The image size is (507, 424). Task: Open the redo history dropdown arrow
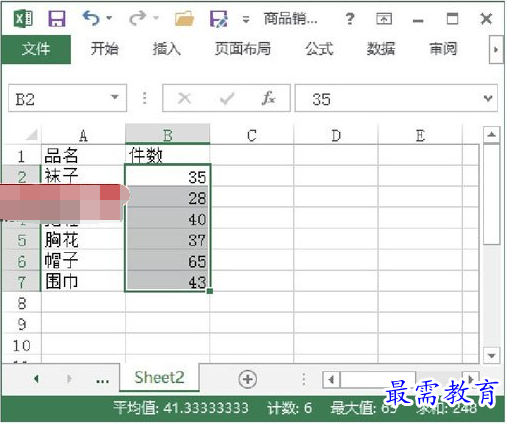click(x=156, y=18)
